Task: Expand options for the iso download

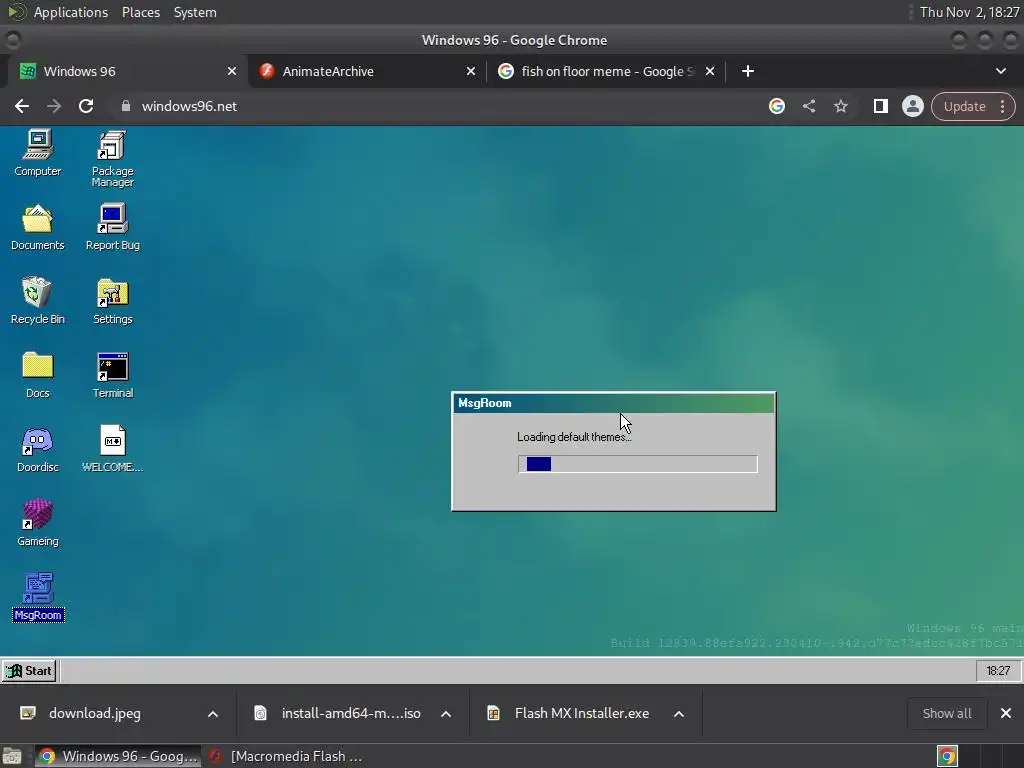Action: tap(445, 714)
